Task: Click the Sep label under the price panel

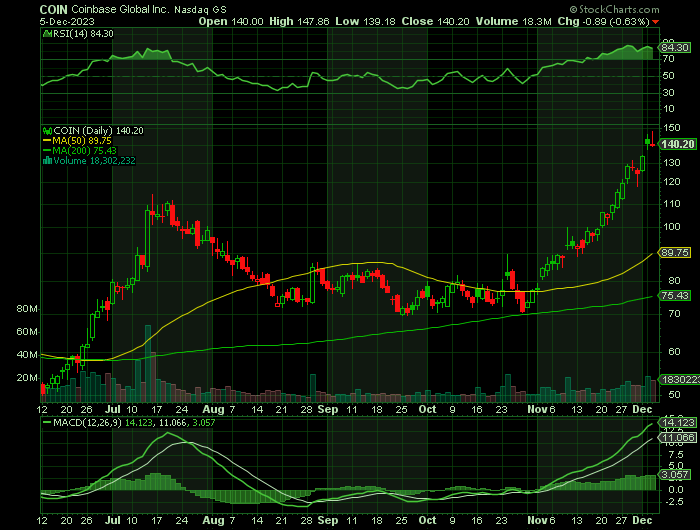Action: tap(328, 409)
